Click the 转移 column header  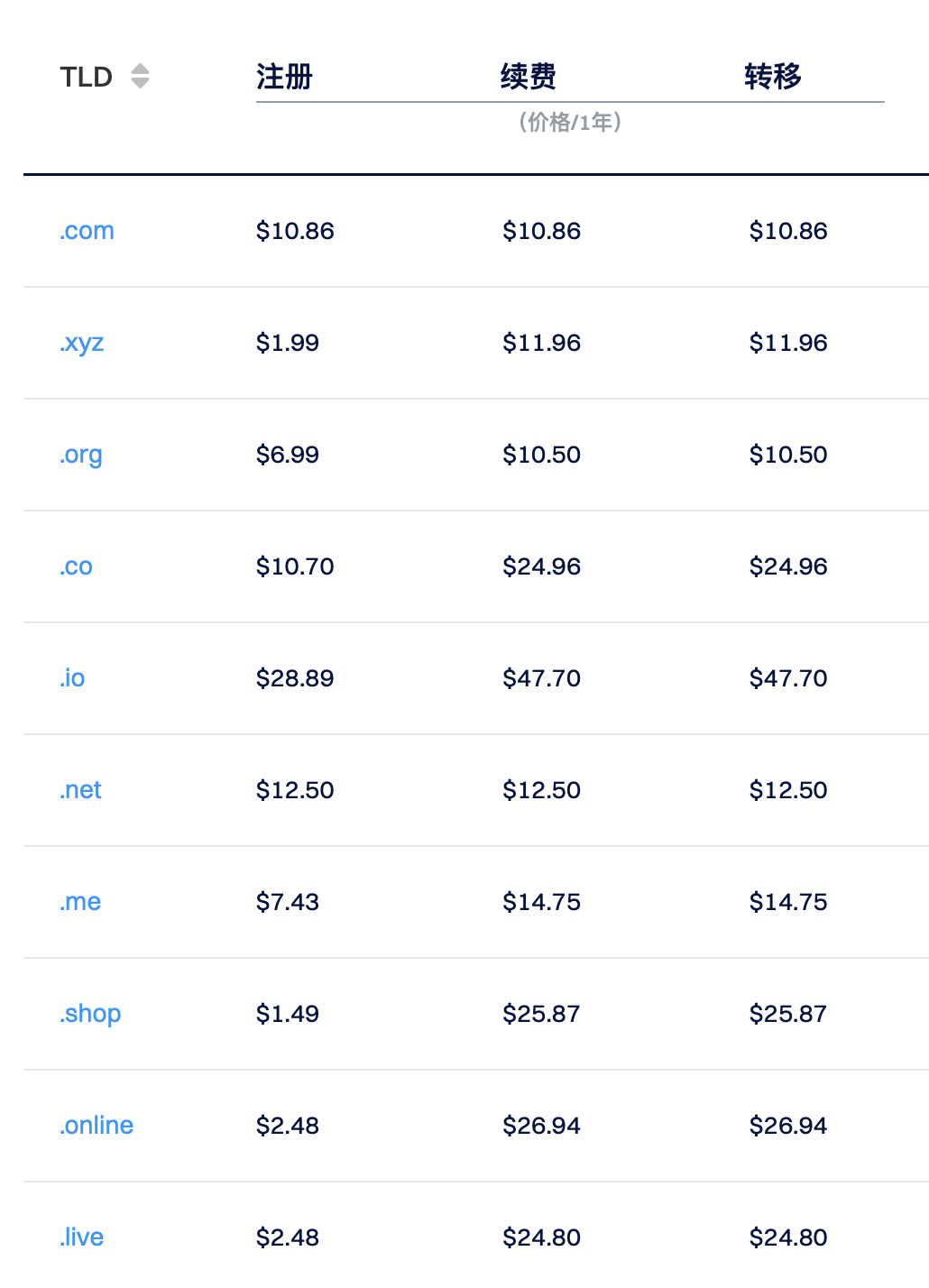[x=773, y=77]
